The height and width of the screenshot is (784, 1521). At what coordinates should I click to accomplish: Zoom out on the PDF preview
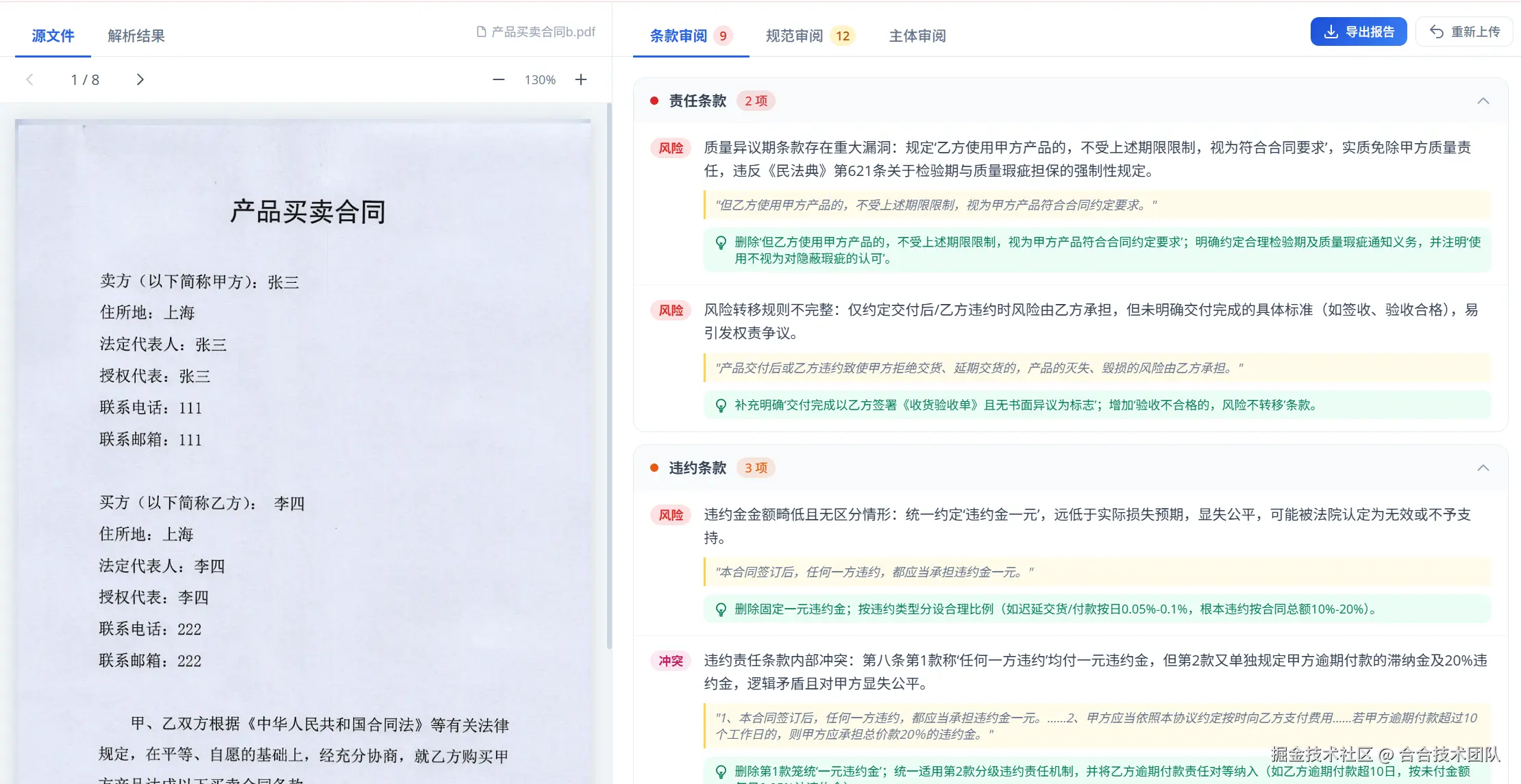498,79
